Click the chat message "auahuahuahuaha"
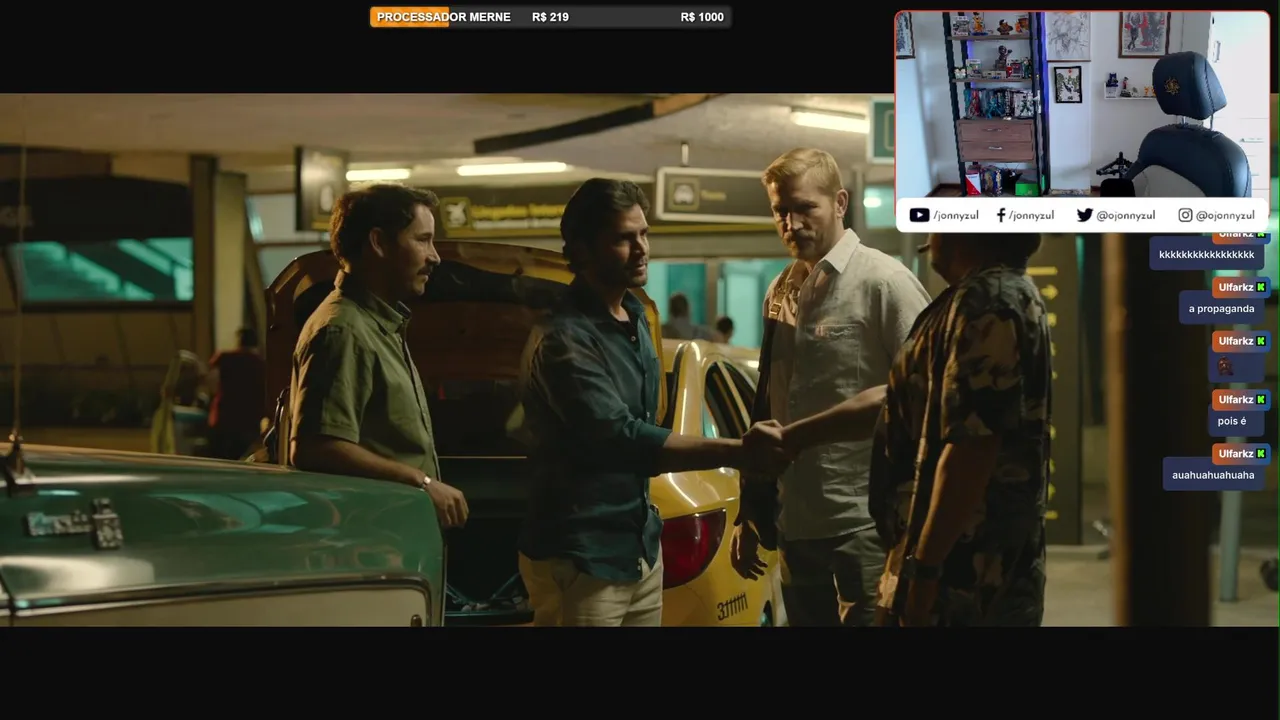This screenshot has width=1280, height=720. click(1213, 475)
